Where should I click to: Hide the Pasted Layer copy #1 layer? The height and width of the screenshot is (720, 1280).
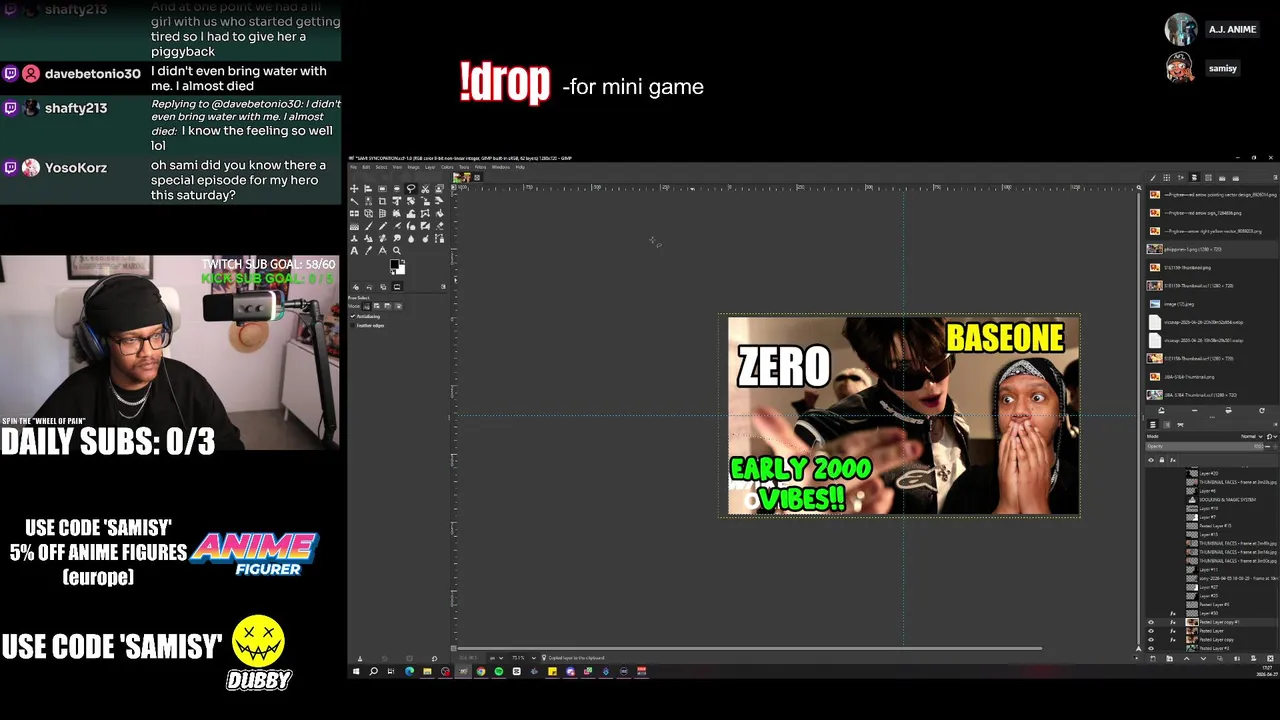(x=1151, y=622)
